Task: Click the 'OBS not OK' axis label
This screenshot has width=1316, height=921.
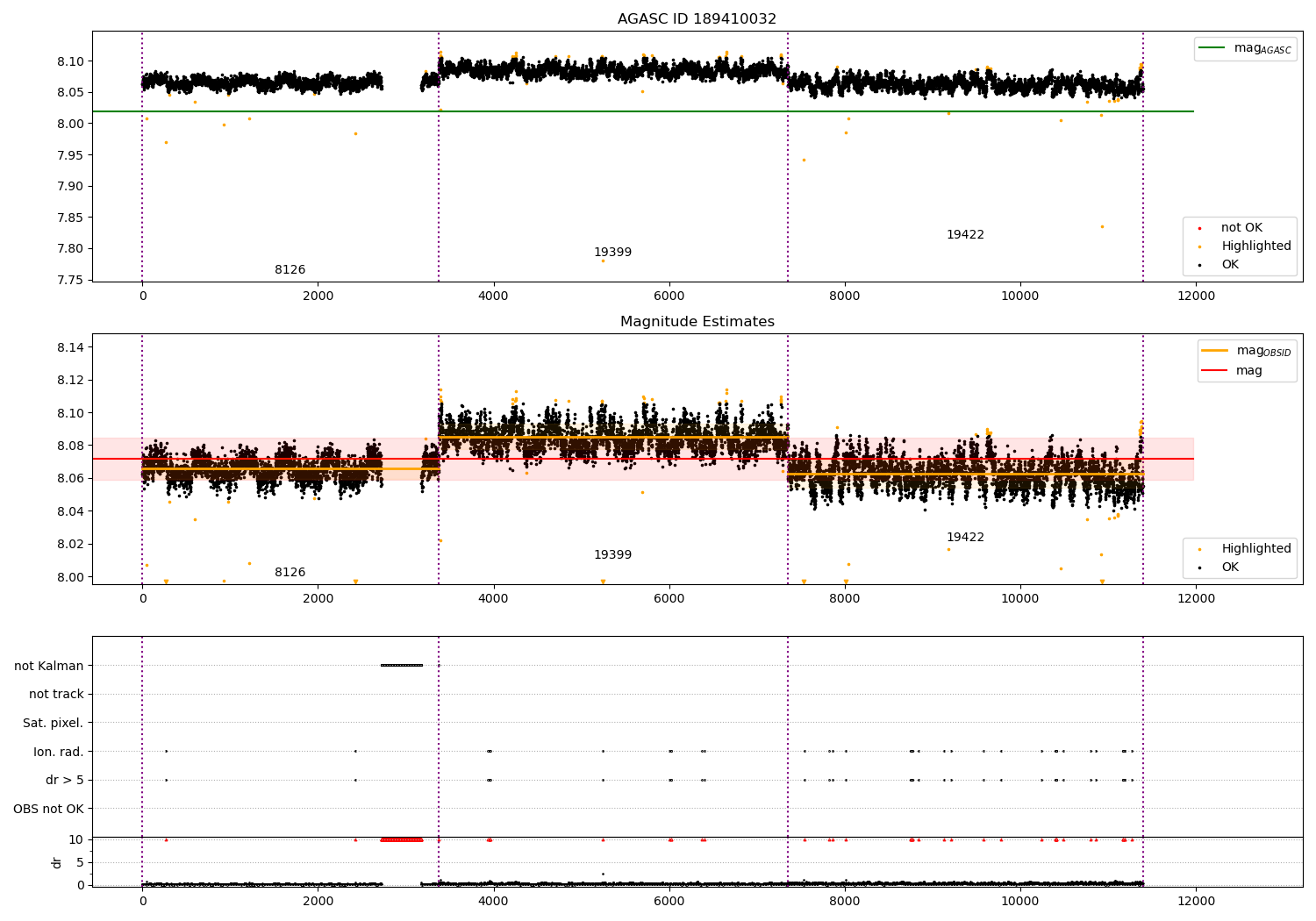Action: 49,810
